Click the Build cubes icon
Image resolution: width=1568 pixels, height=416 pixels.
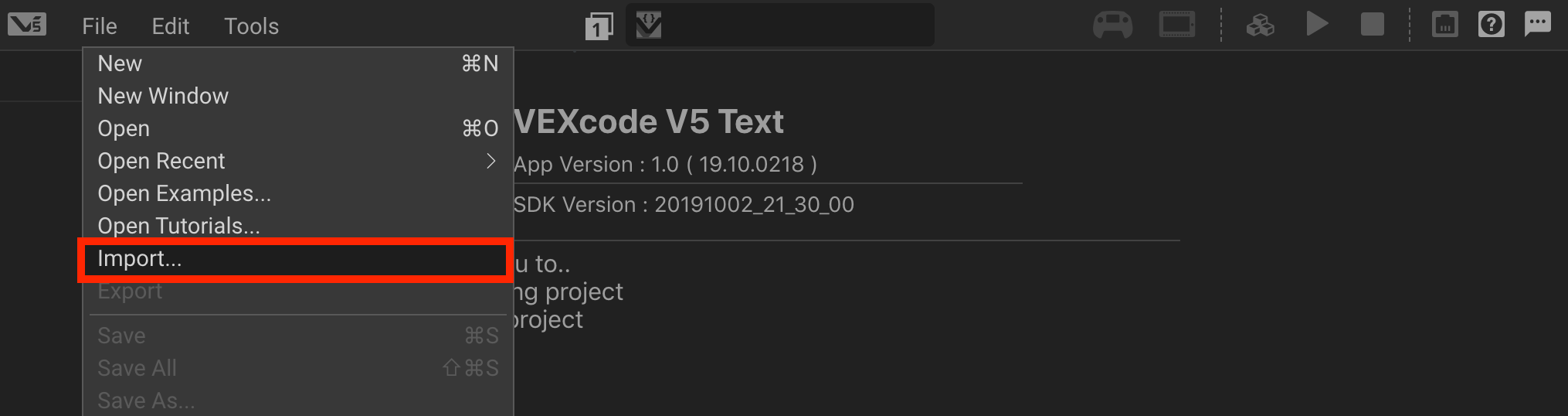click(x=1260, y=26)
